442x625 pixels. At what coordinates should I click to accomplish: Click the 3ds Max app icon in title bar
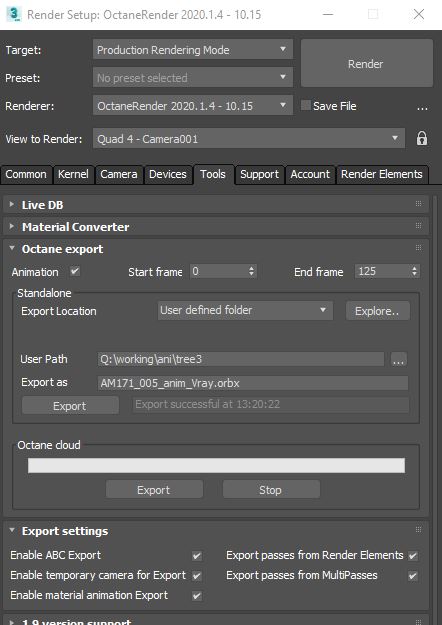click(14, 14)
